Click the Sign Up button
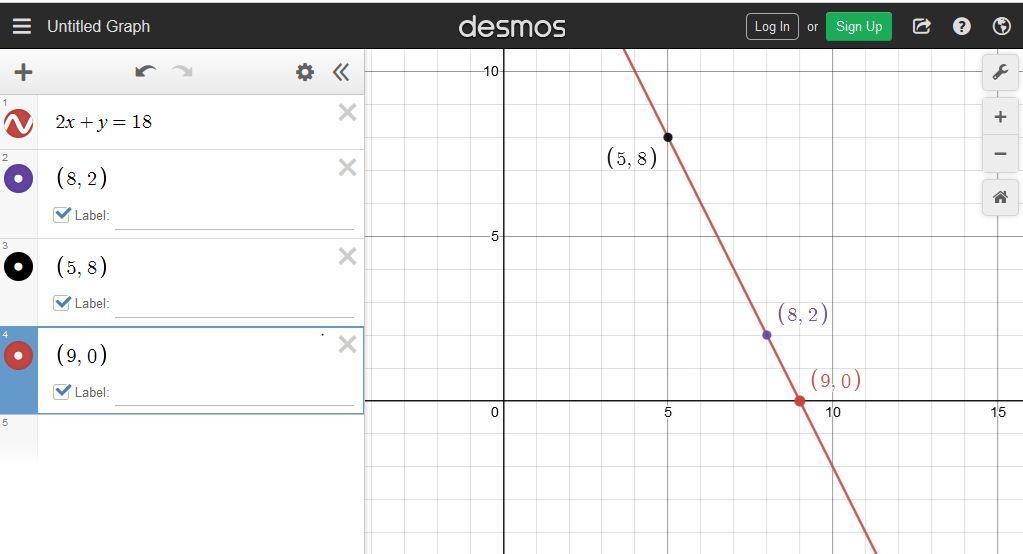 coord(859,27)
